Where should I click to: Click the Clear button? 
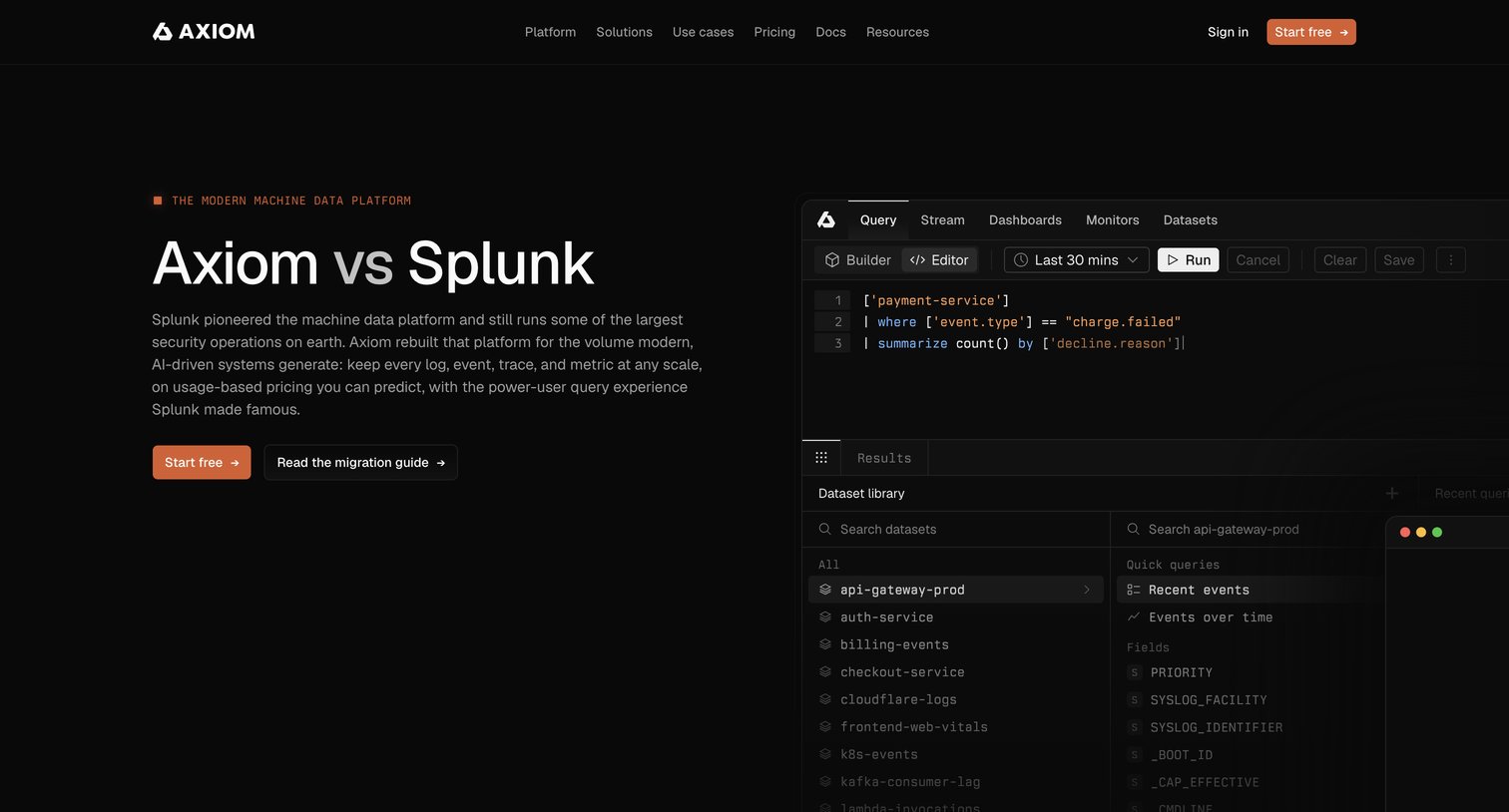pyautogui.click(x=1339, y=260)
